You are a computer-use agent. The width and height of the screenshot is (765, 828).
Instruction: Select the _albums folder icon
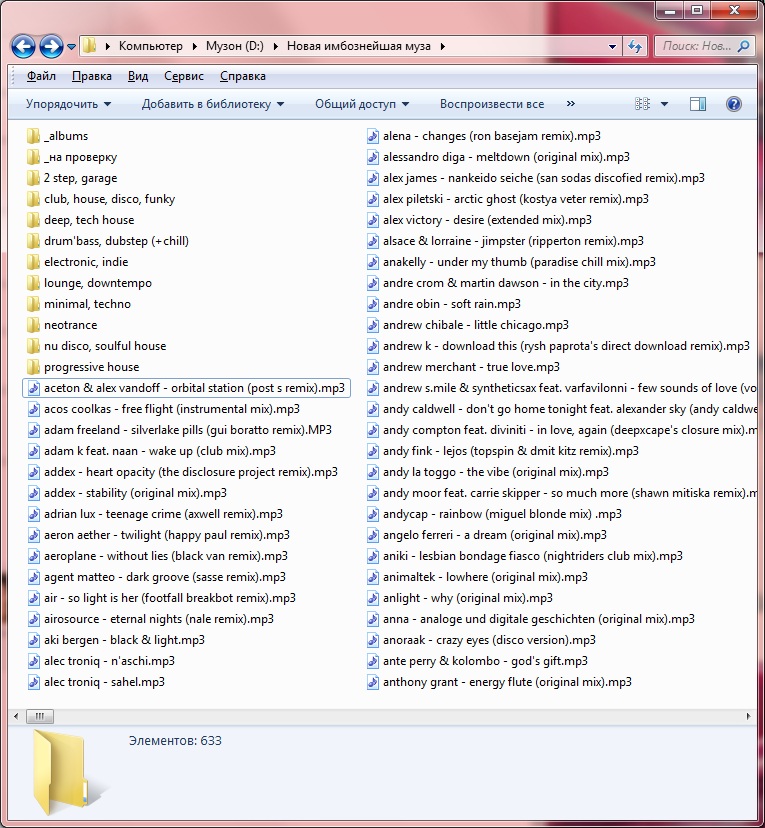33,136
